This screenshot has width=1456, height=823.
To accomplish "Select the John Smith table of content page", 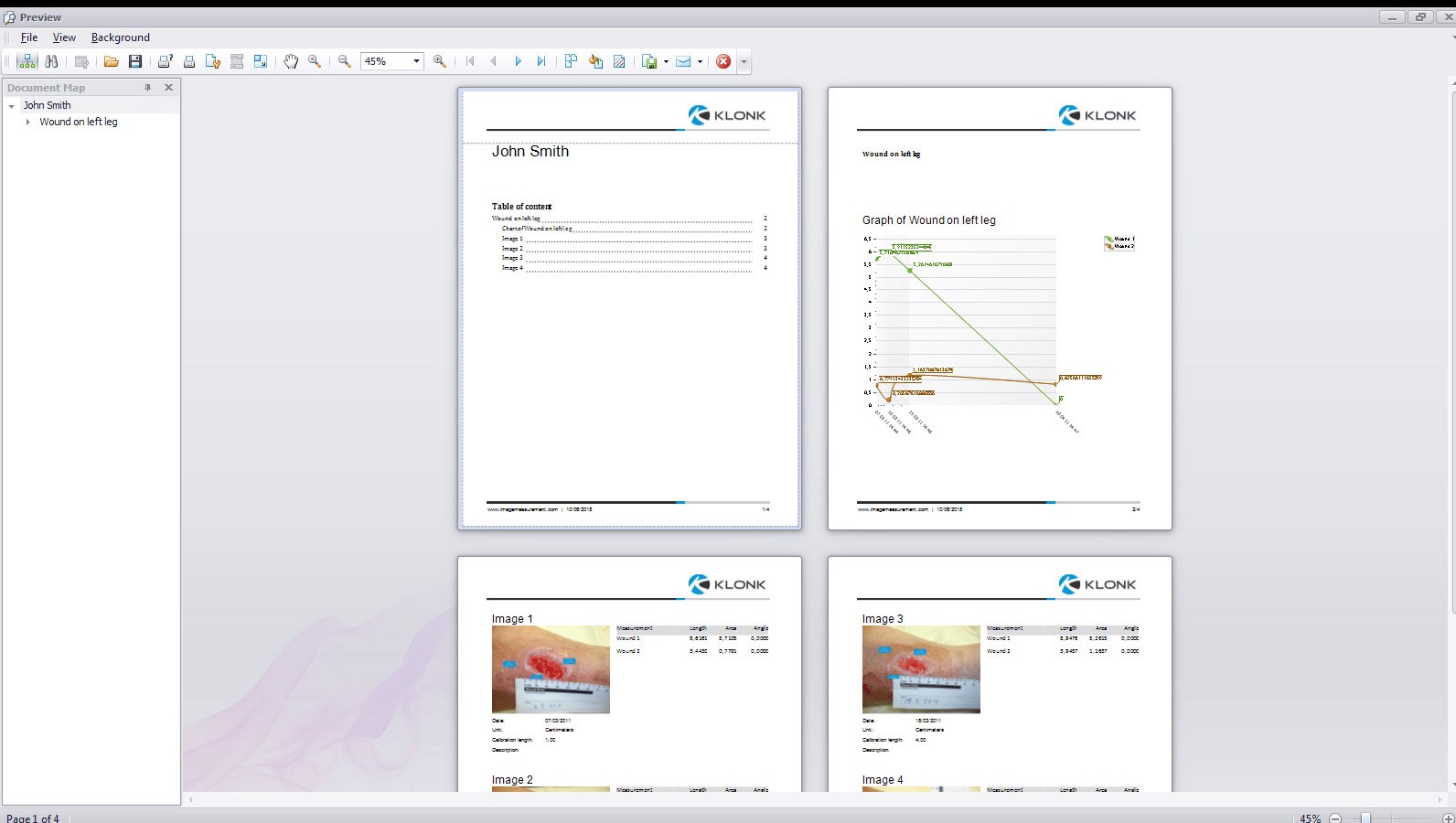I will 629,308.
